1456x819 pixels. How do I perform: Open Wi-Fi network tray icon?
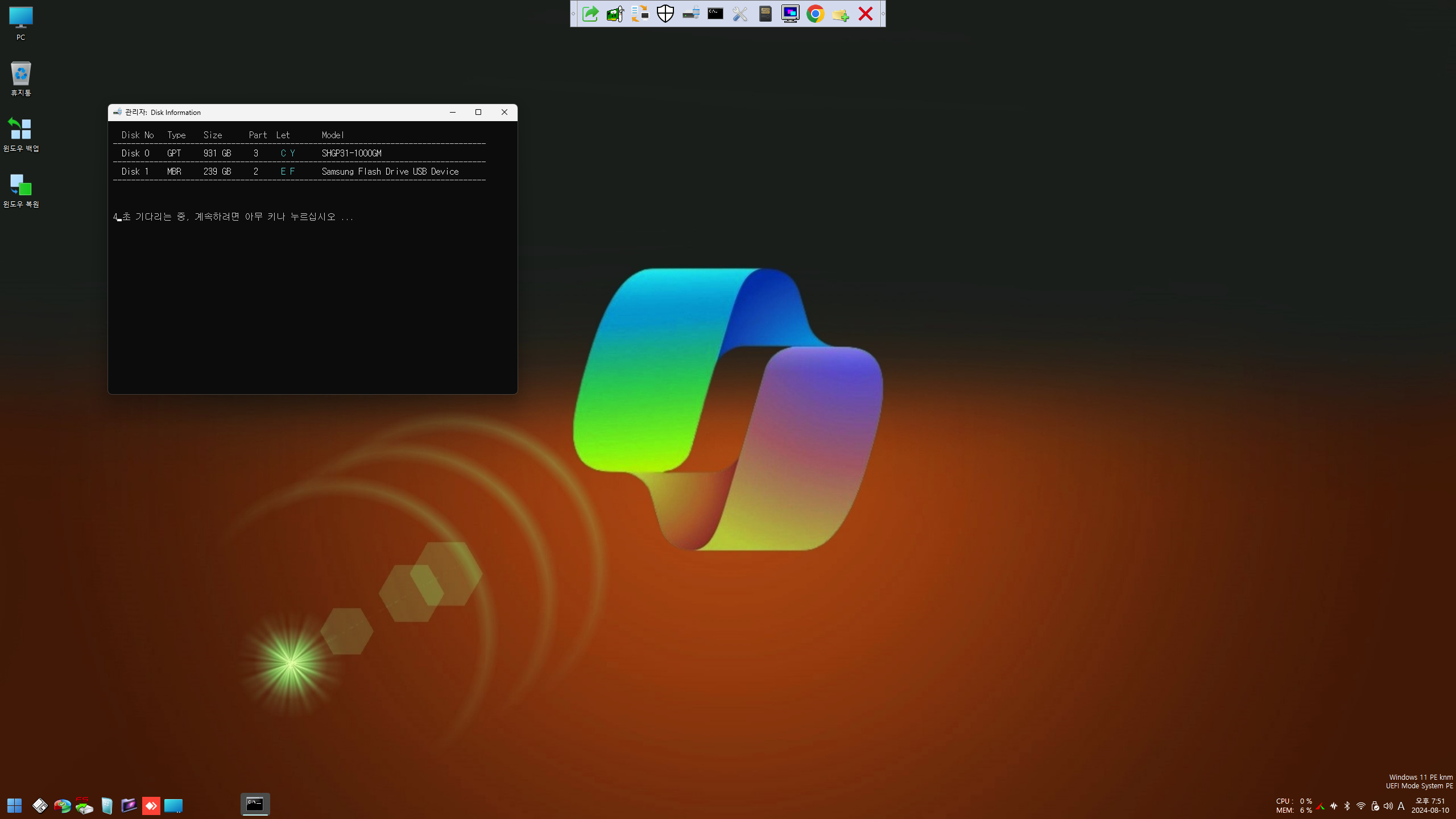point(1361,806)
